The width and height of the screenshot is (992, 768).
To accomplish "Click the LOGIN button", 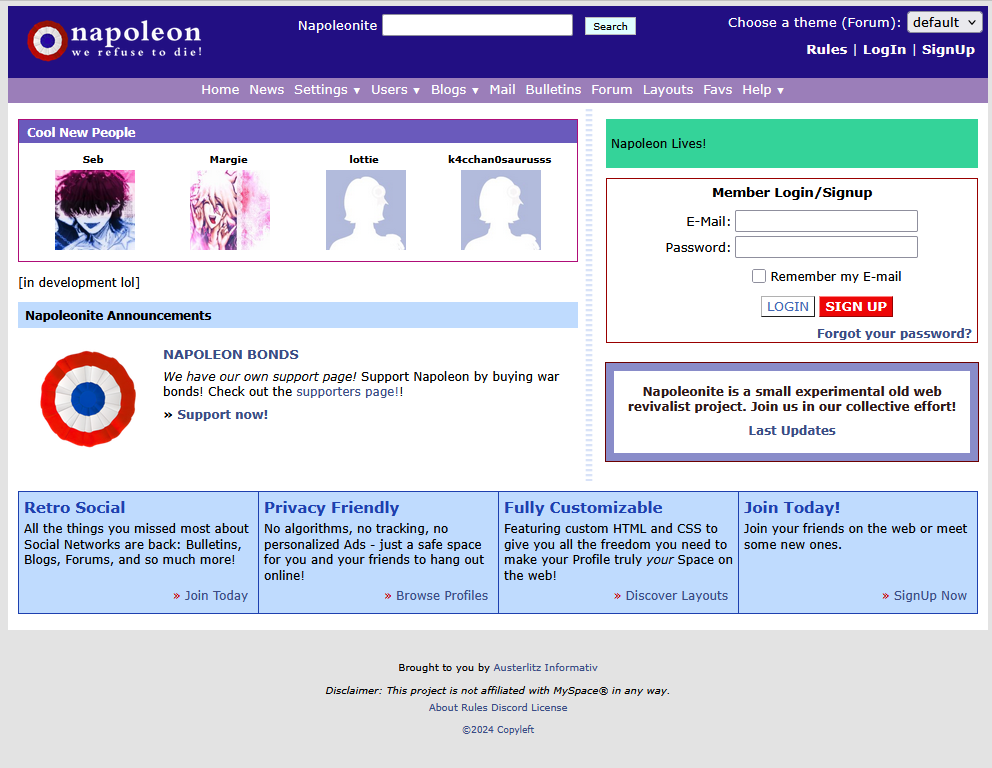I will pos(788,306).
